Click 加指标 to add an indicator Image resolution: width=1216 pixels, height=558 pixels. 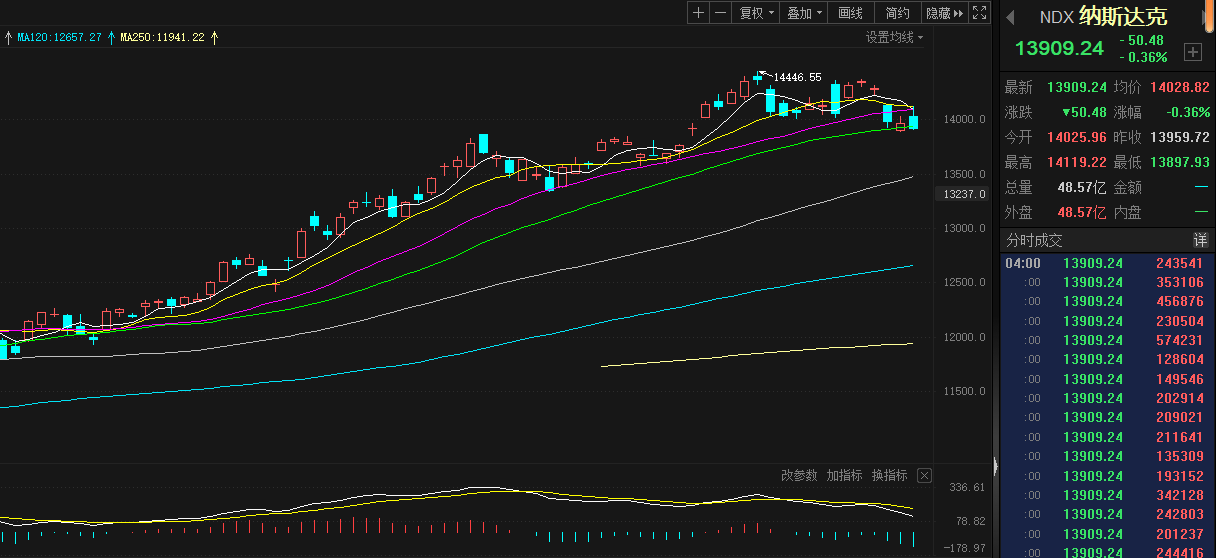coord(844,475)
